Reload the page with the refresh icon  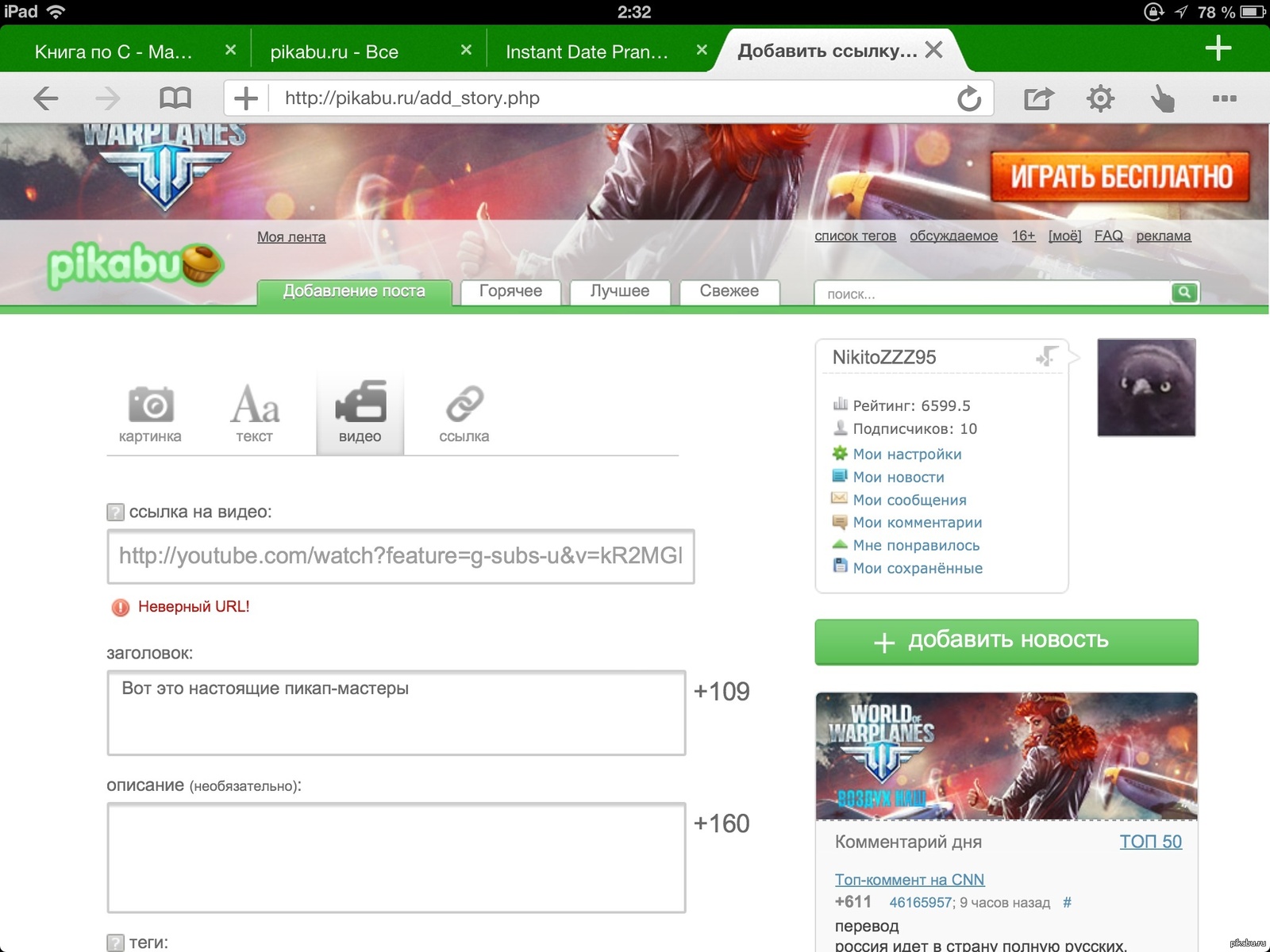tap(969, 98)
